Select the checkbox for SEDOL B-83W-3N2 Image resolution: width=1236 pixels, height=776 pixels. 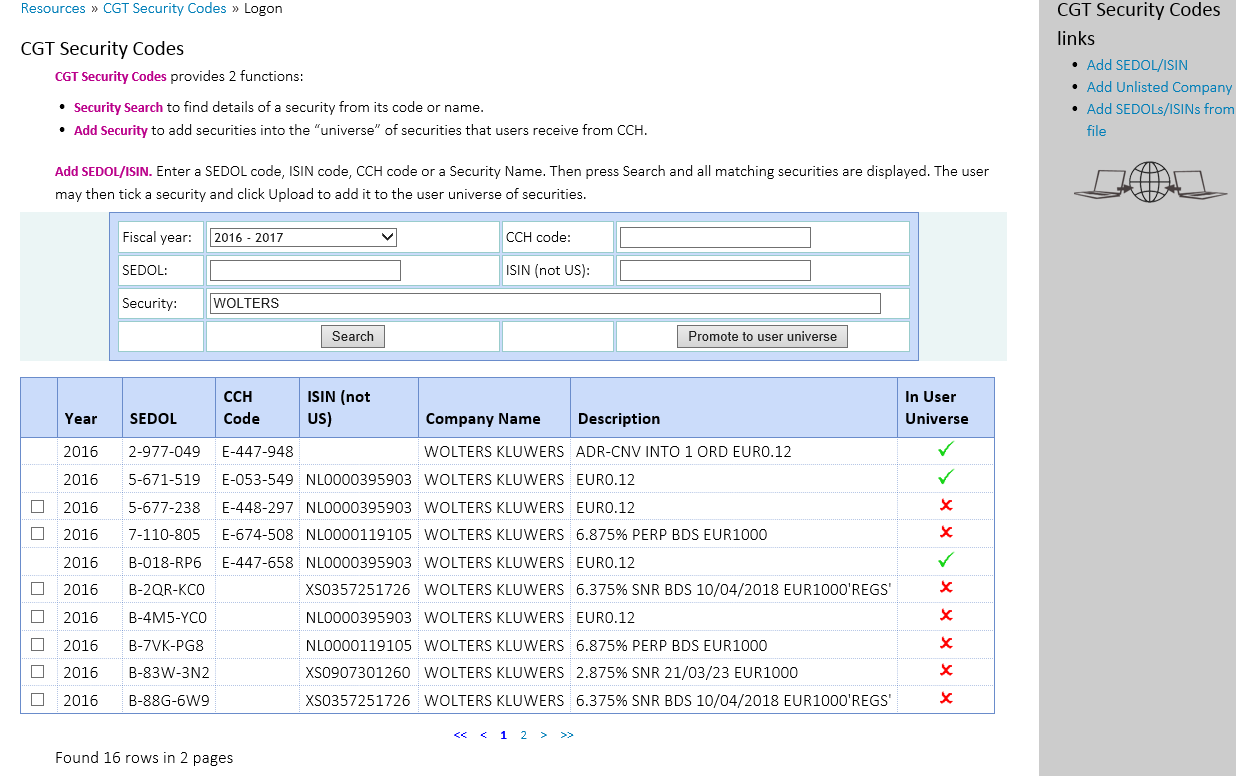38,672
